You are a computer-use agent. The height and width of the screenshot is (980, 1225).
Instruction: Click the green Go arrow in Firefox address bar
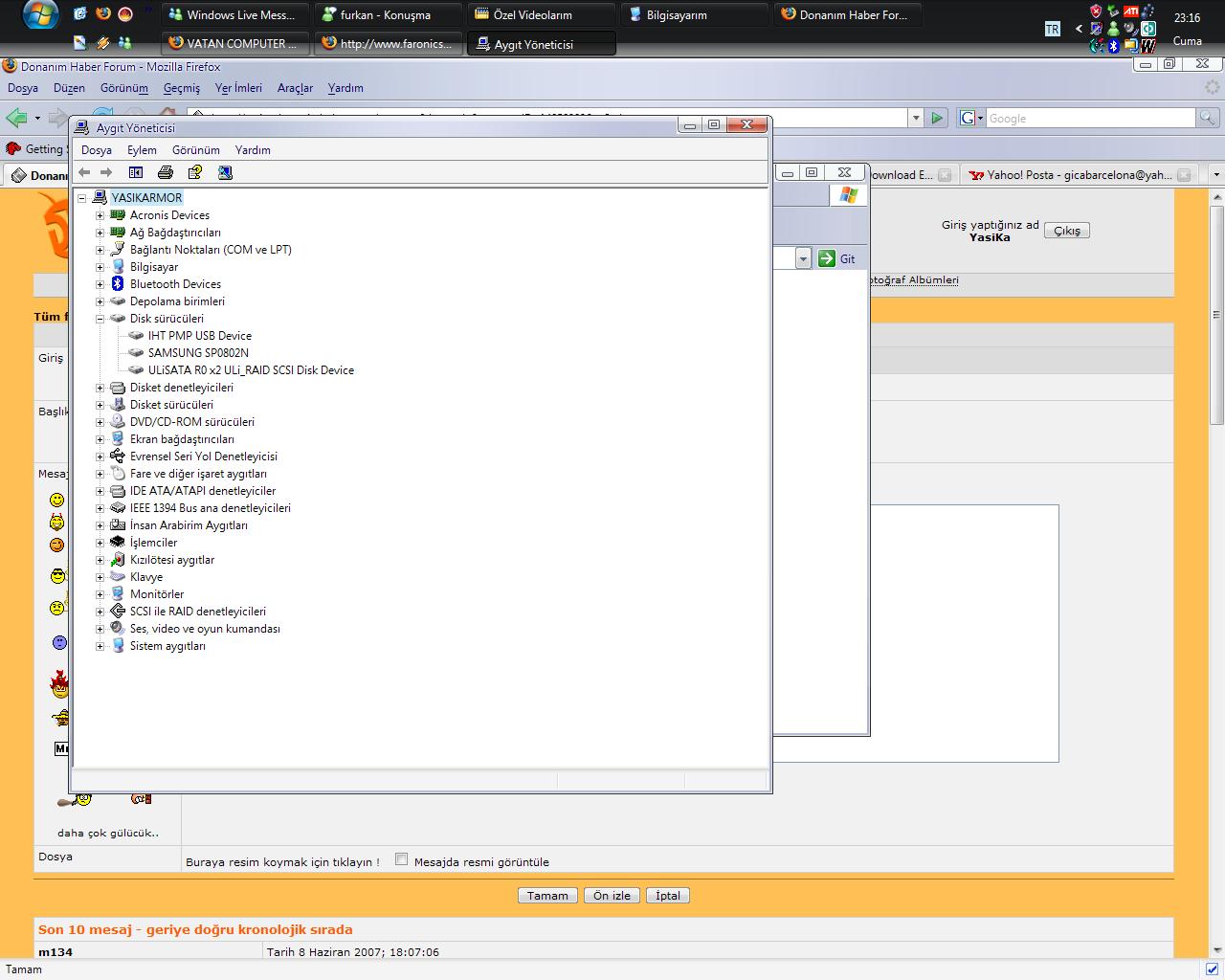pyautogui.click(x=937, y=118)
